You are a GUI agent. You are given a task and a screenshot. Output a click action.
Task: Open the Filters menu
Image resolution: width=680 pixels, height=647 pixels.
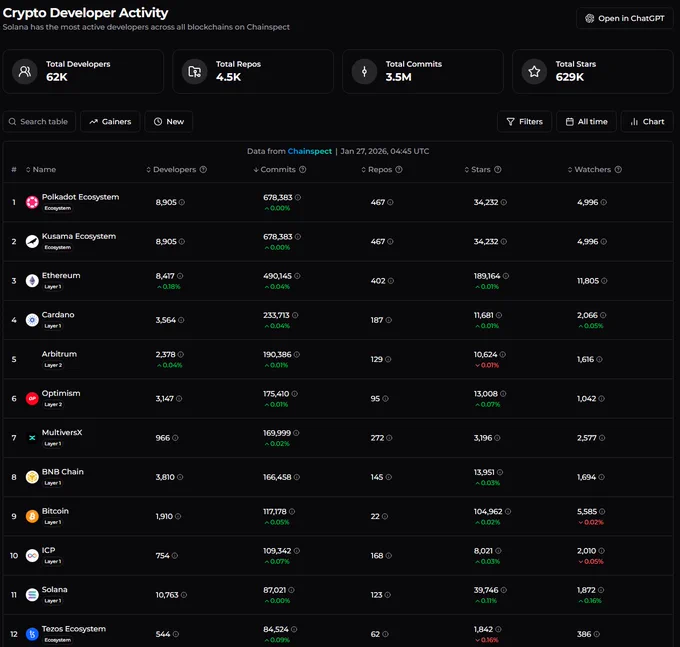tap(524, 121)
